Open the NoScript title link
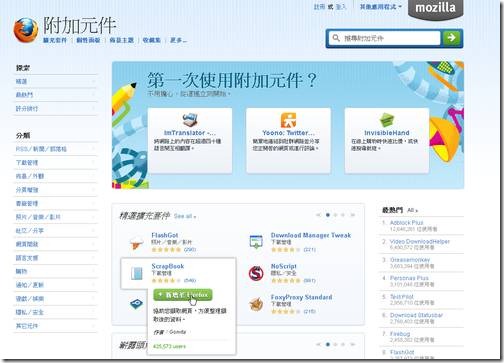The height and width of the screenshot is (363, 504). click(284, 266)
